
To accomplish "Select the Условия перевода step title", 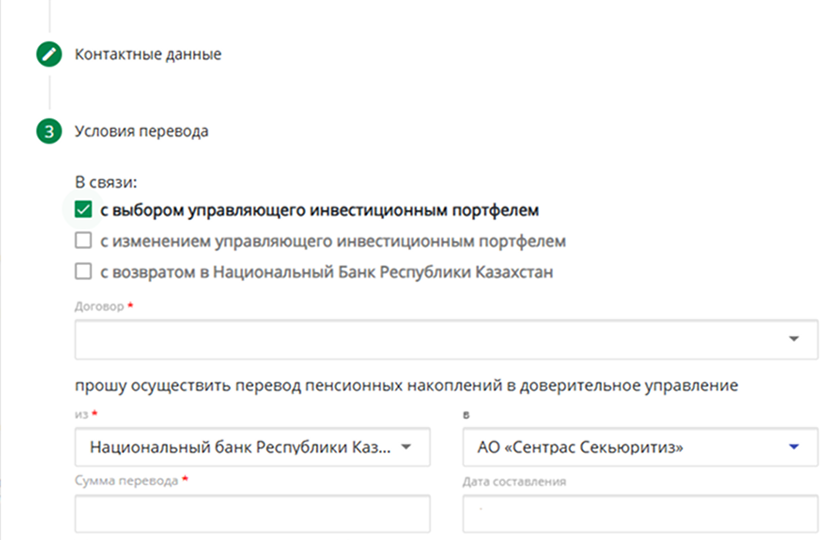I will pyautogui.click(x=142, y=131).
